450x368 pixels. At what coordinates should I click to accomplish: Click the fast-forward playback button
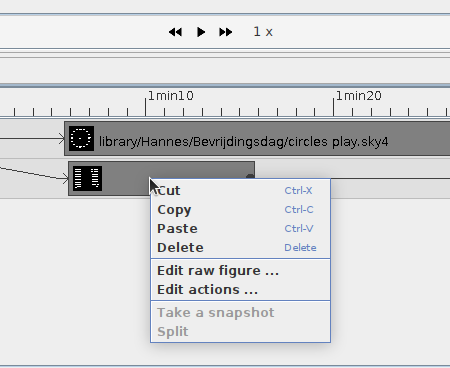pyautogui.click(x=226, y=32)
